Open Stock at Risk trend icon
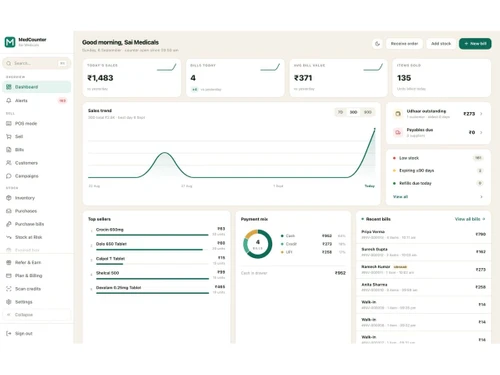Image resolution: width=500 pixels, height=375 pixels. [9, 237]
